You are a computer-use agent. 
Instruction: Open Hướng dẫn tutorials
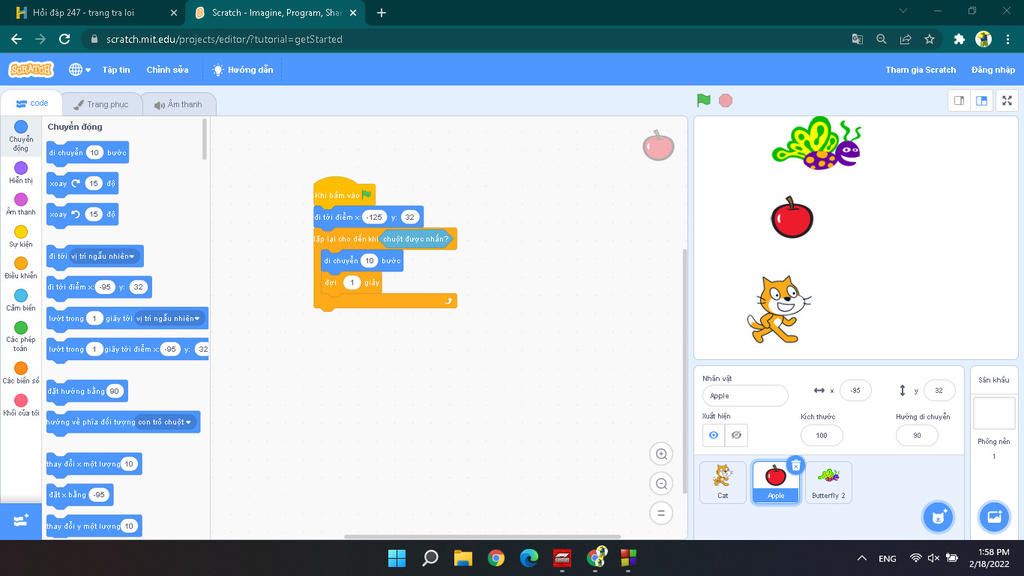[243, 69]
